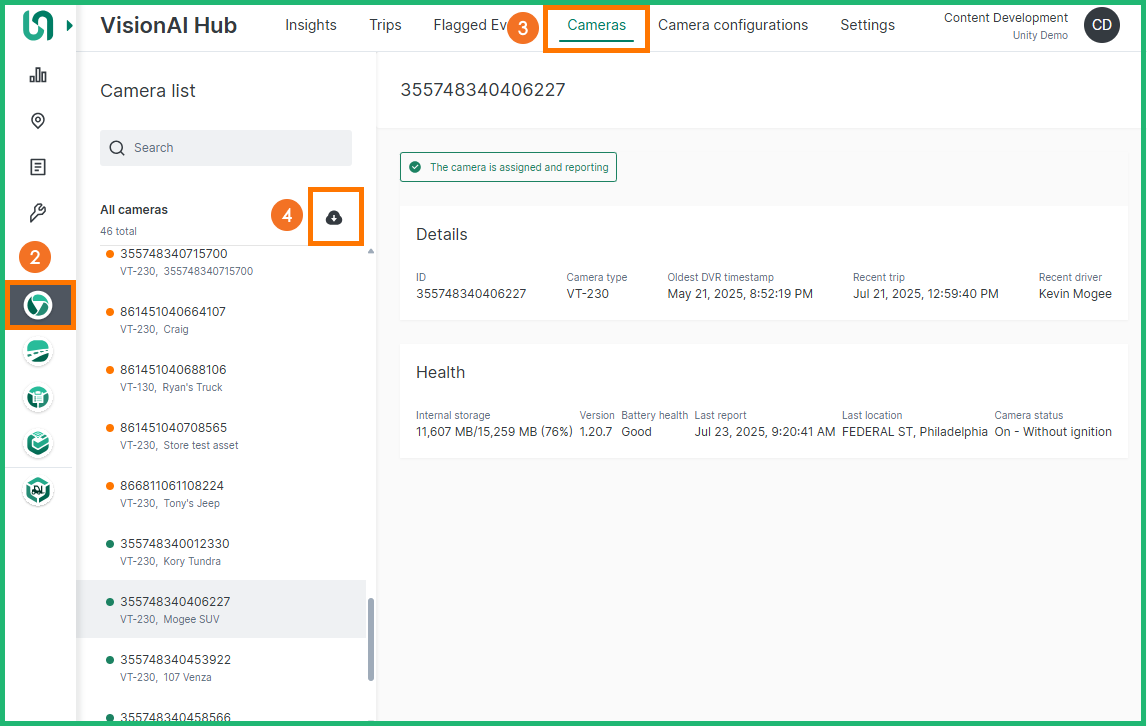Click the CD user avatar
Screen dimensions: 1147x726
(x=1101, y=25)
